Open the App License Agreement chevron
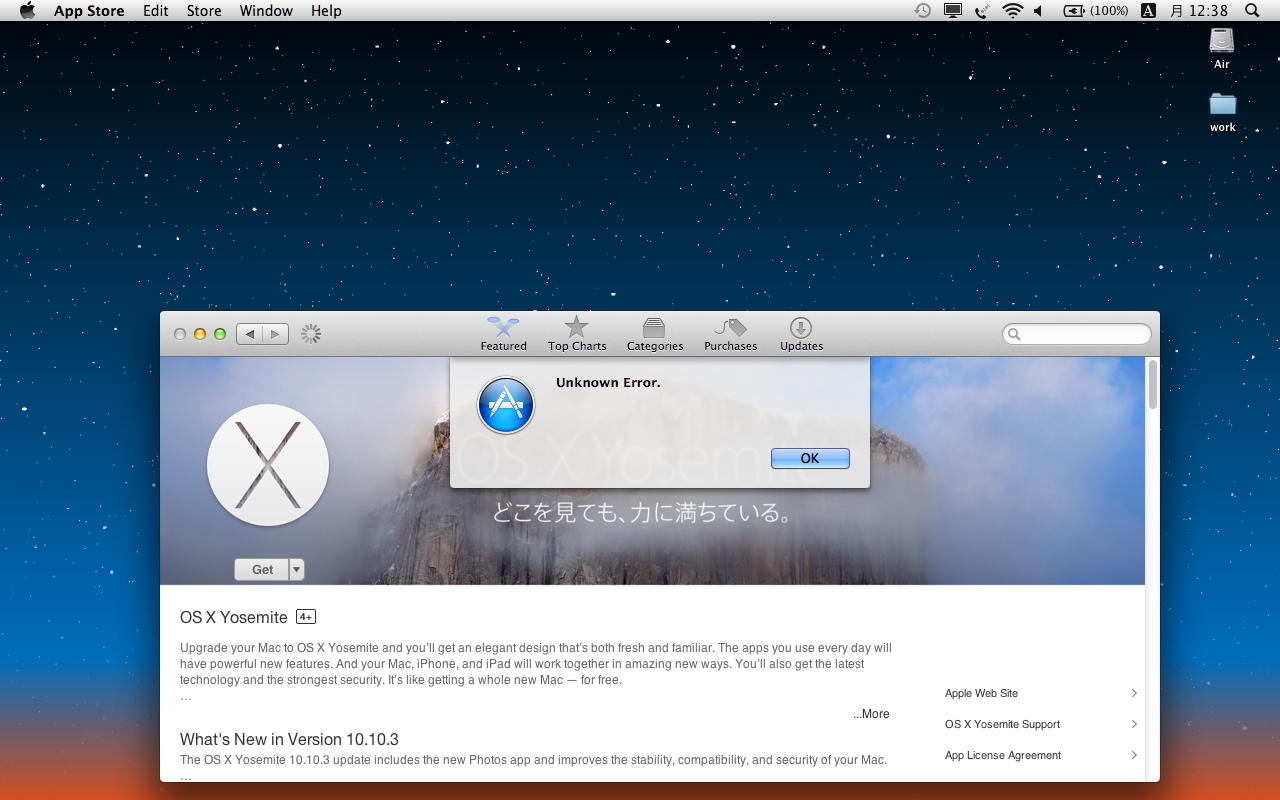This screenshot has height=800, width=1280. [1134, 755]
